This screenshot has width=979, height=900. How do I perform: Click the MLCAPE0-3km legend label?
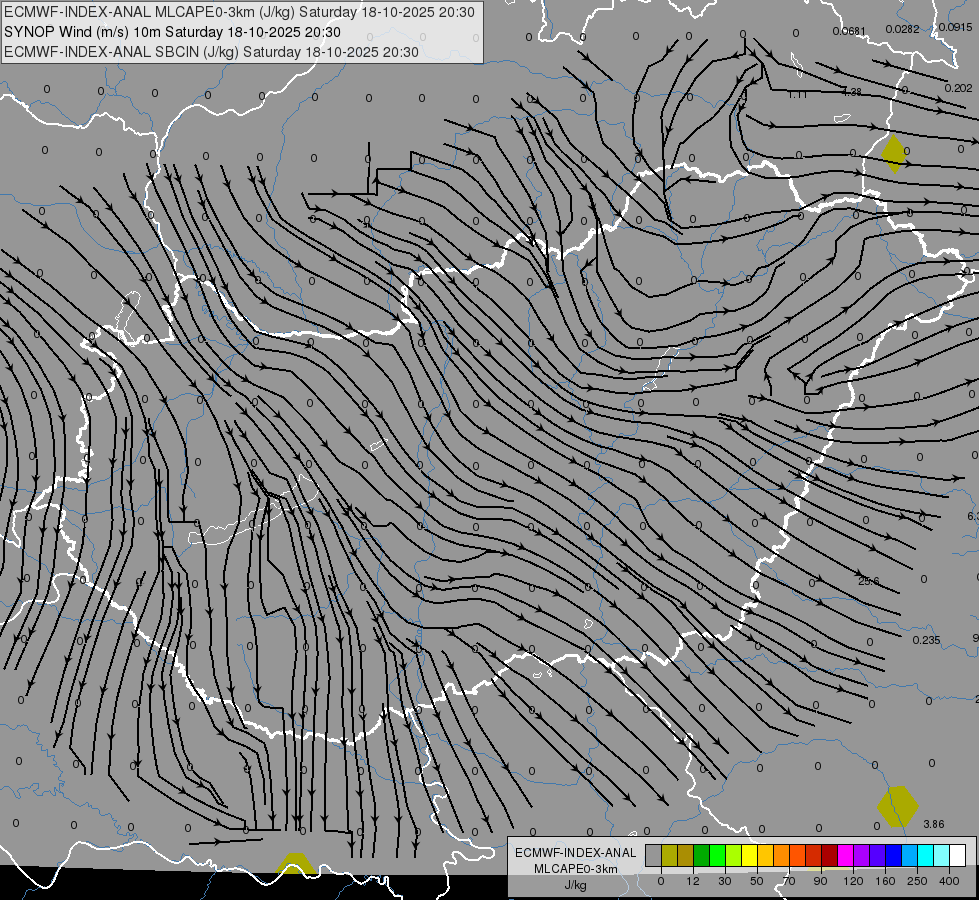576,869
